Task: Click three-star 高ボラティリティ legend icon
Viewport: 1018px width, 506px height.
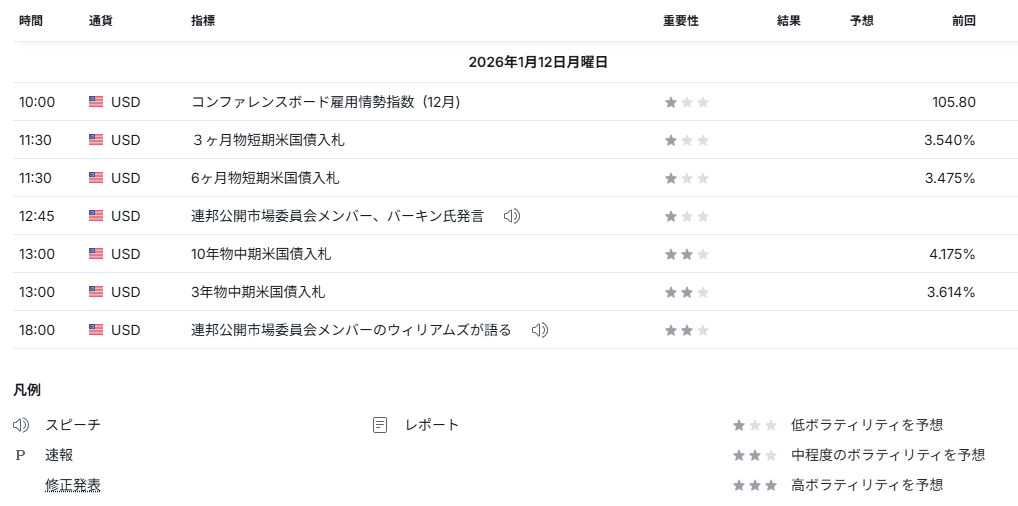Action: 754,485
